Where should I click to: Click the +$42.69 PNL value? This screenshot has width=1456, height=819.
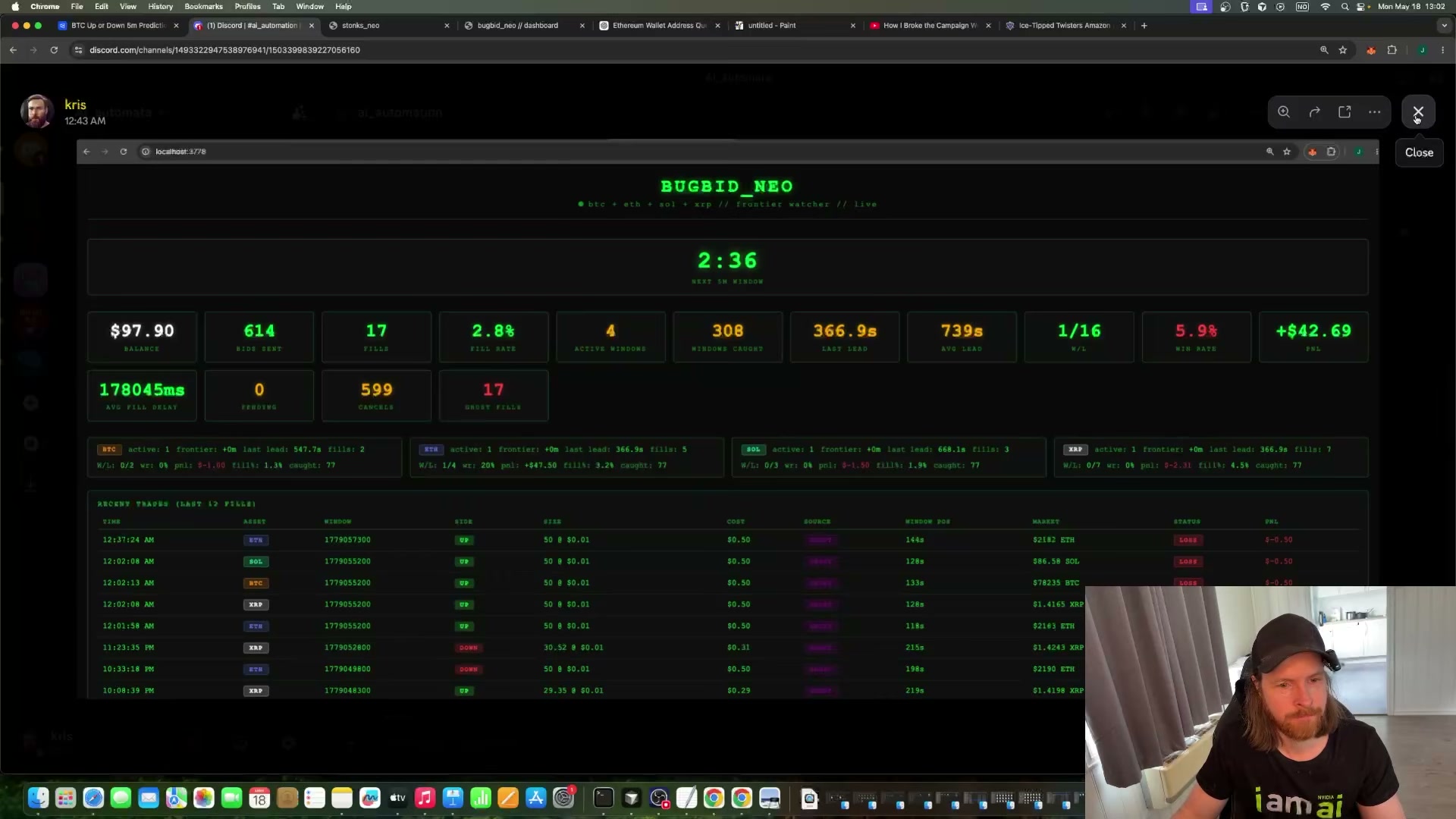tap(1313, 331)
